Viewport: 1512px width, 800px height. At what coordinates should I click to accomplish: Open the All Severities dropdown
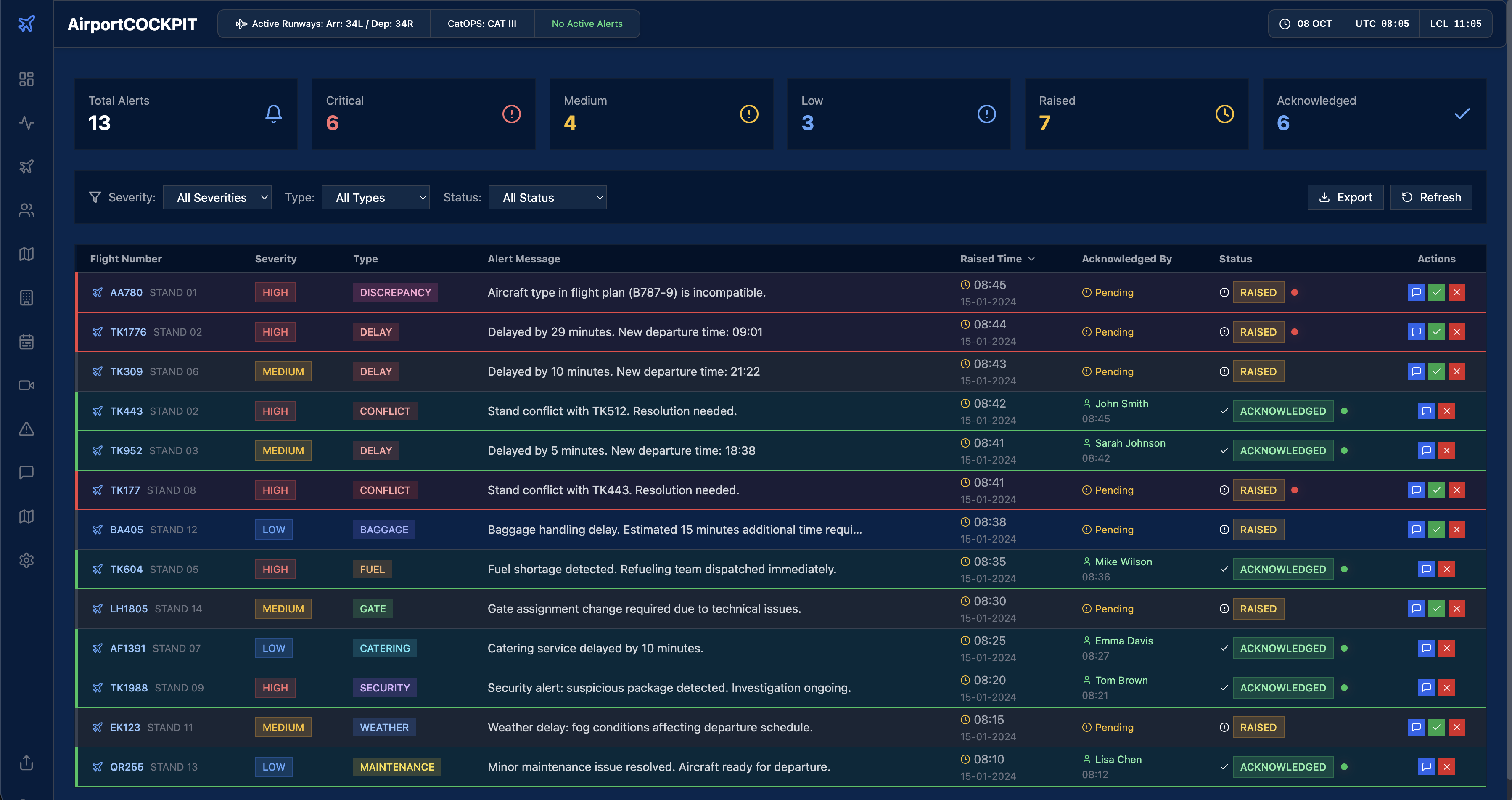(217, 198)
